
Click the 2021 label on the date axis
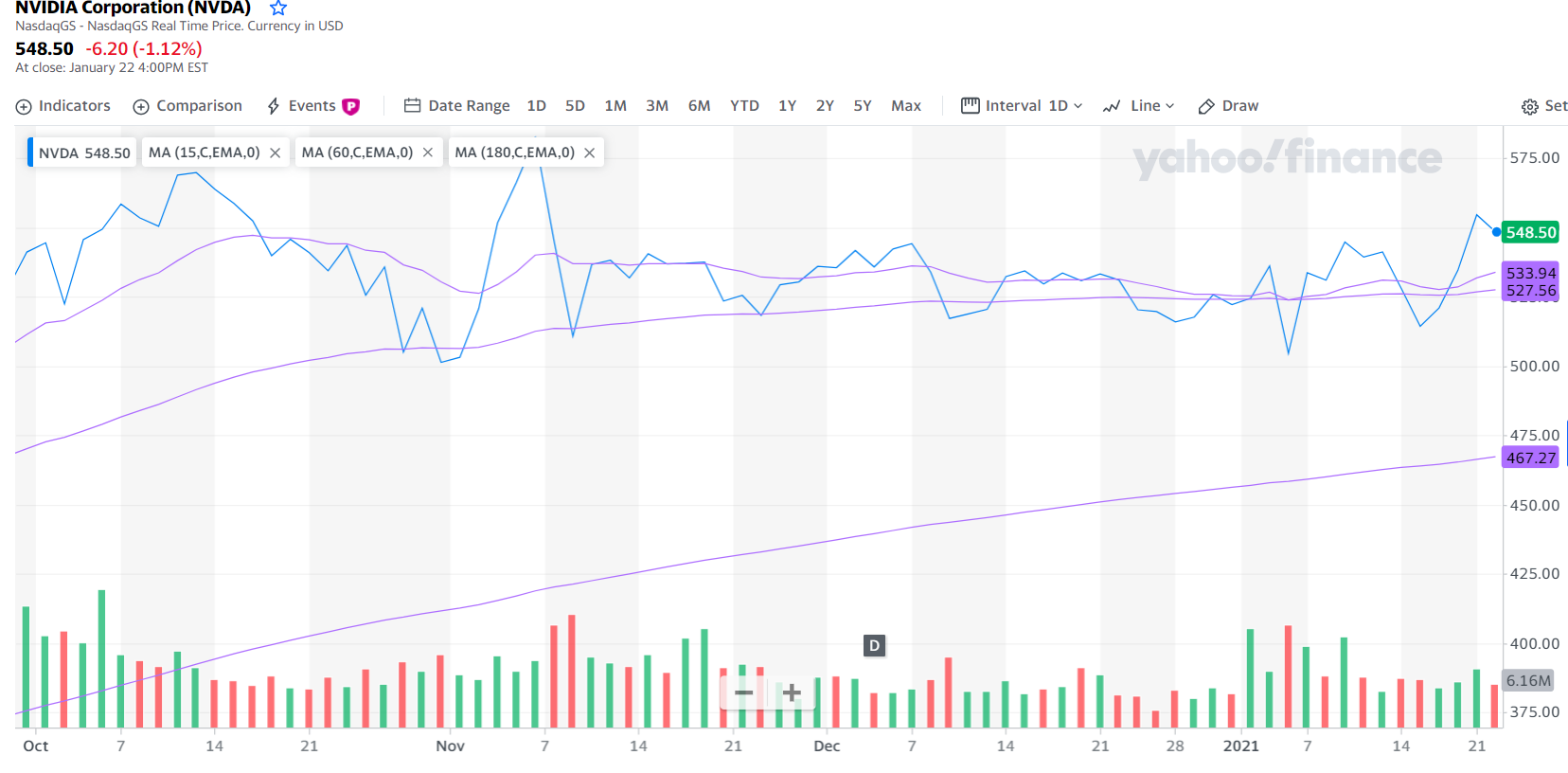pos(1241,746)
